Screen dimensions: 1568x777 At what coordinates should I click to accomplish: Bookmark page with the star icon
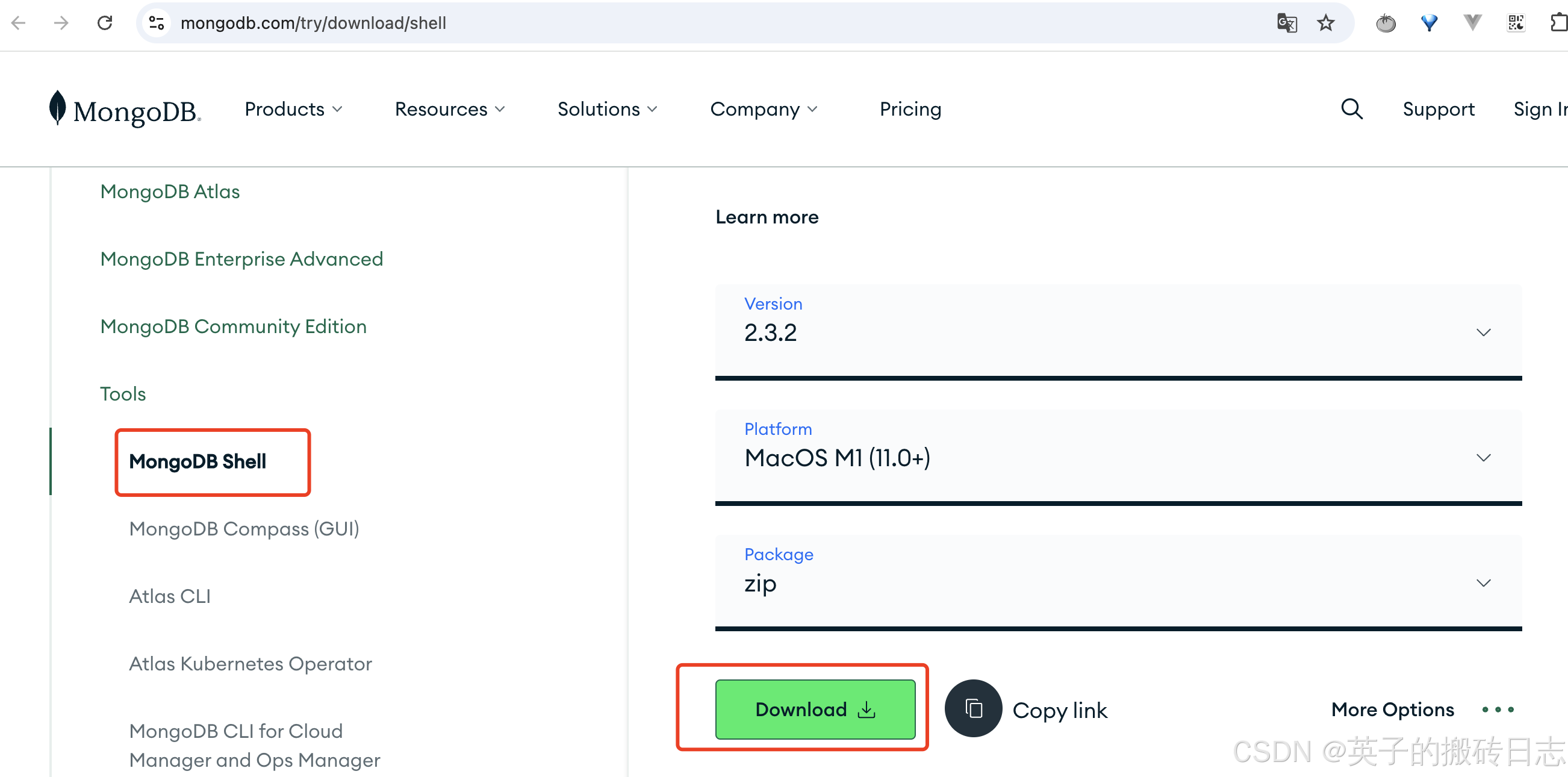[x=1325, y=23]
